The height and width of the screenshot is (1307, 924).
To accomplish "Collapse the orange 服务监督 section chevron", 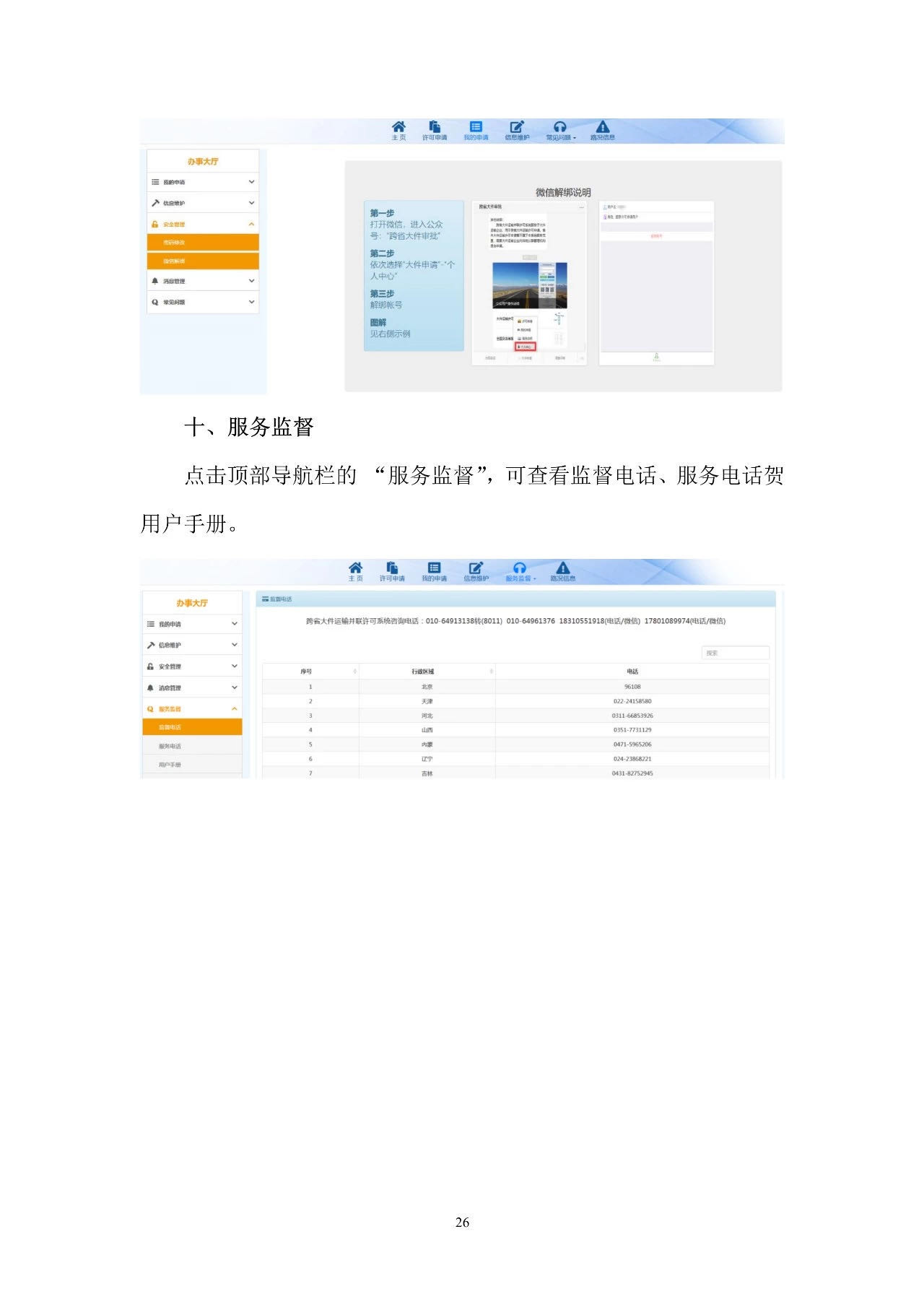I will [234, 709].
